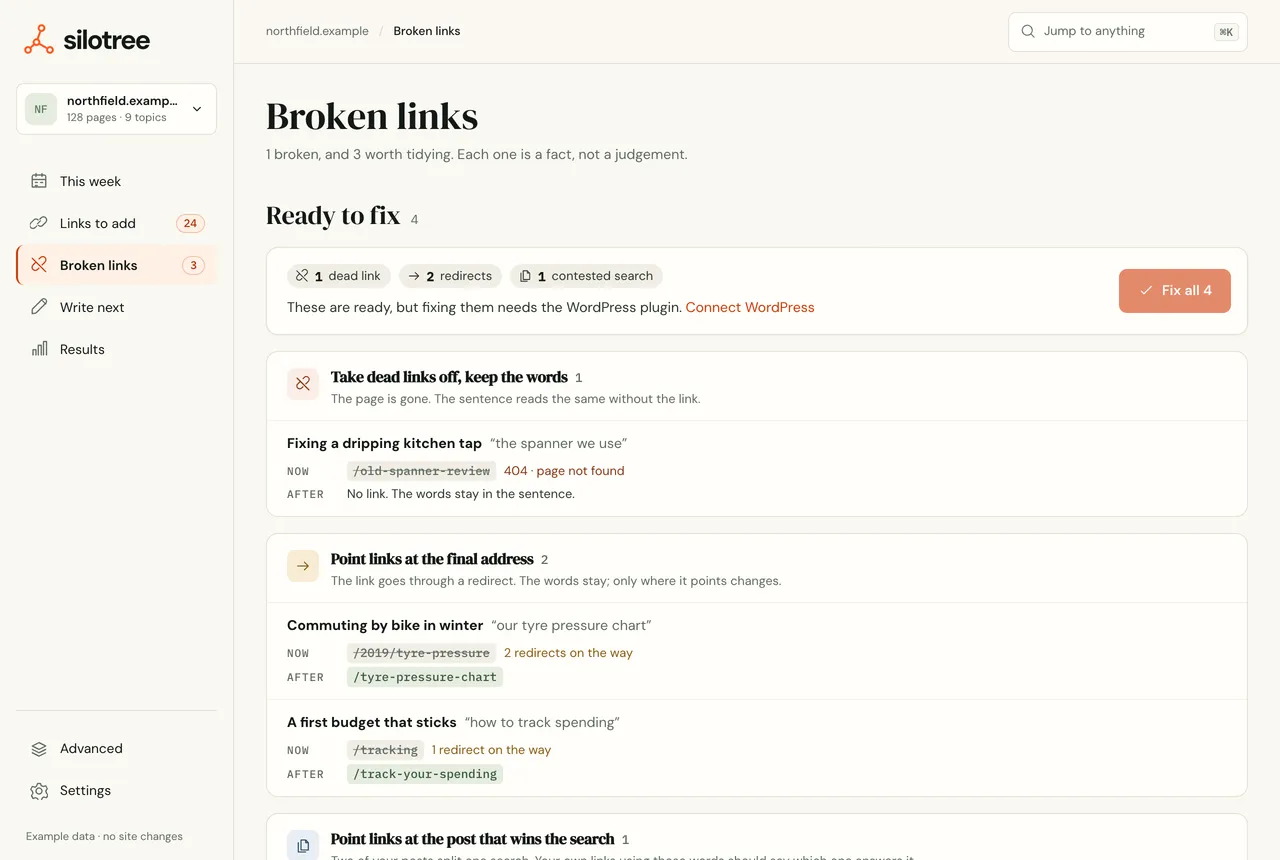This screenshot has width=1280, height=860.
Task: Focus the Jump to anything search field
Action: pyautogui.click(x=1127, y=31)
